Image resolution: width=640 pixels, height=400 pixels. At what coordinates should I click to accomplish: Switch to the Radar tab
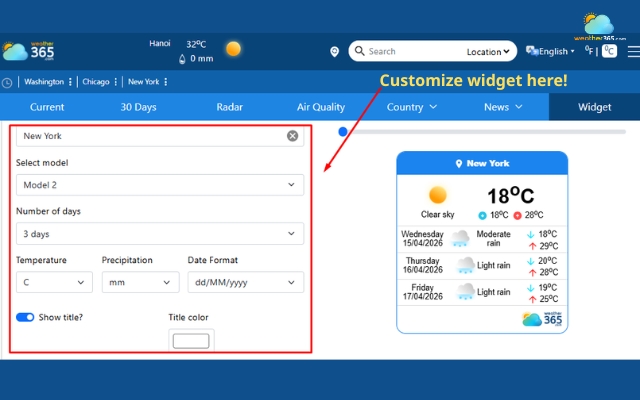pyautogui.click(x=229, y=107)
